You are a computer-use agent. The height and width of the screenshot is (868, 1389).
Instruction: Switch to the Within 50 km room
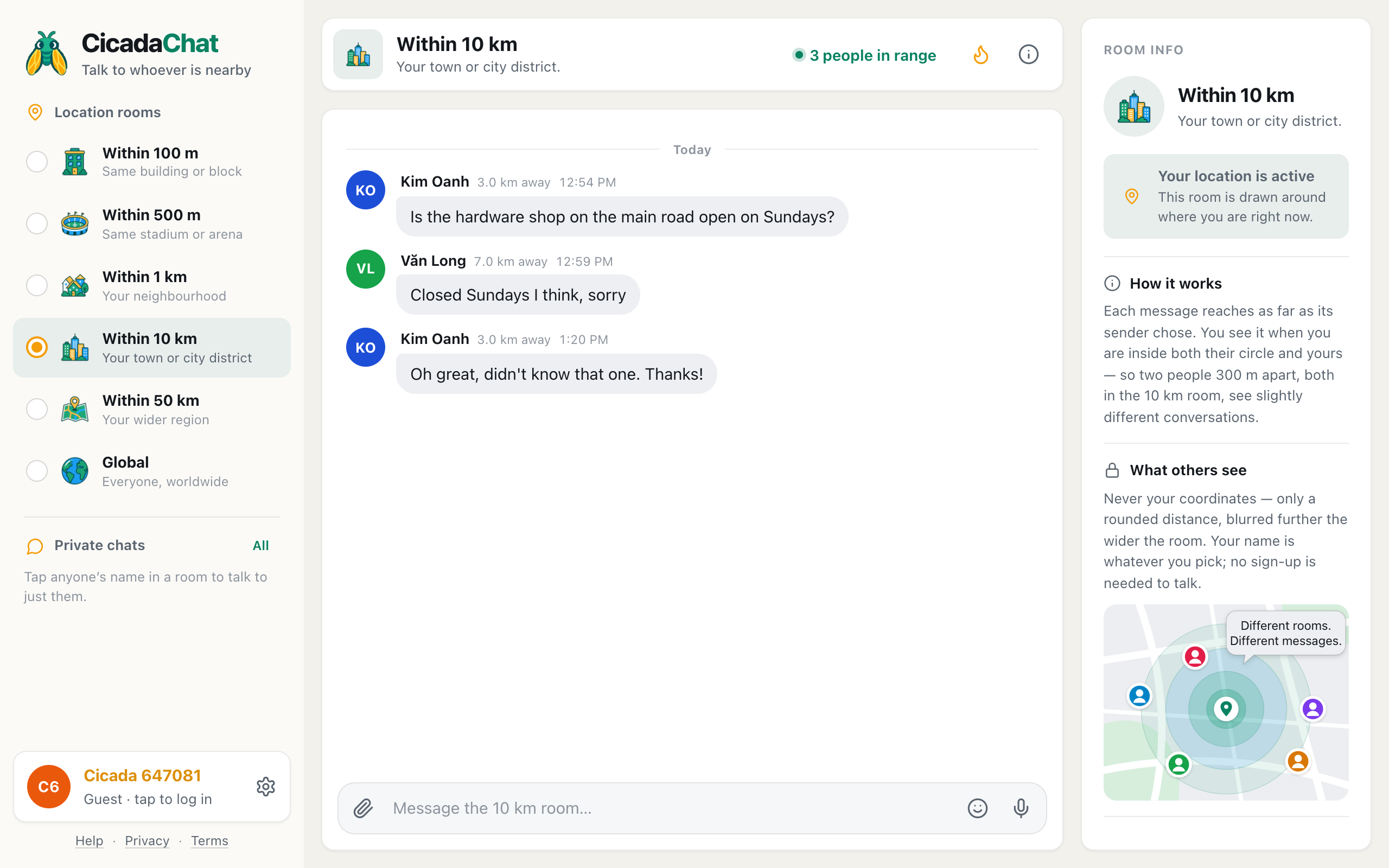[152, 409]
